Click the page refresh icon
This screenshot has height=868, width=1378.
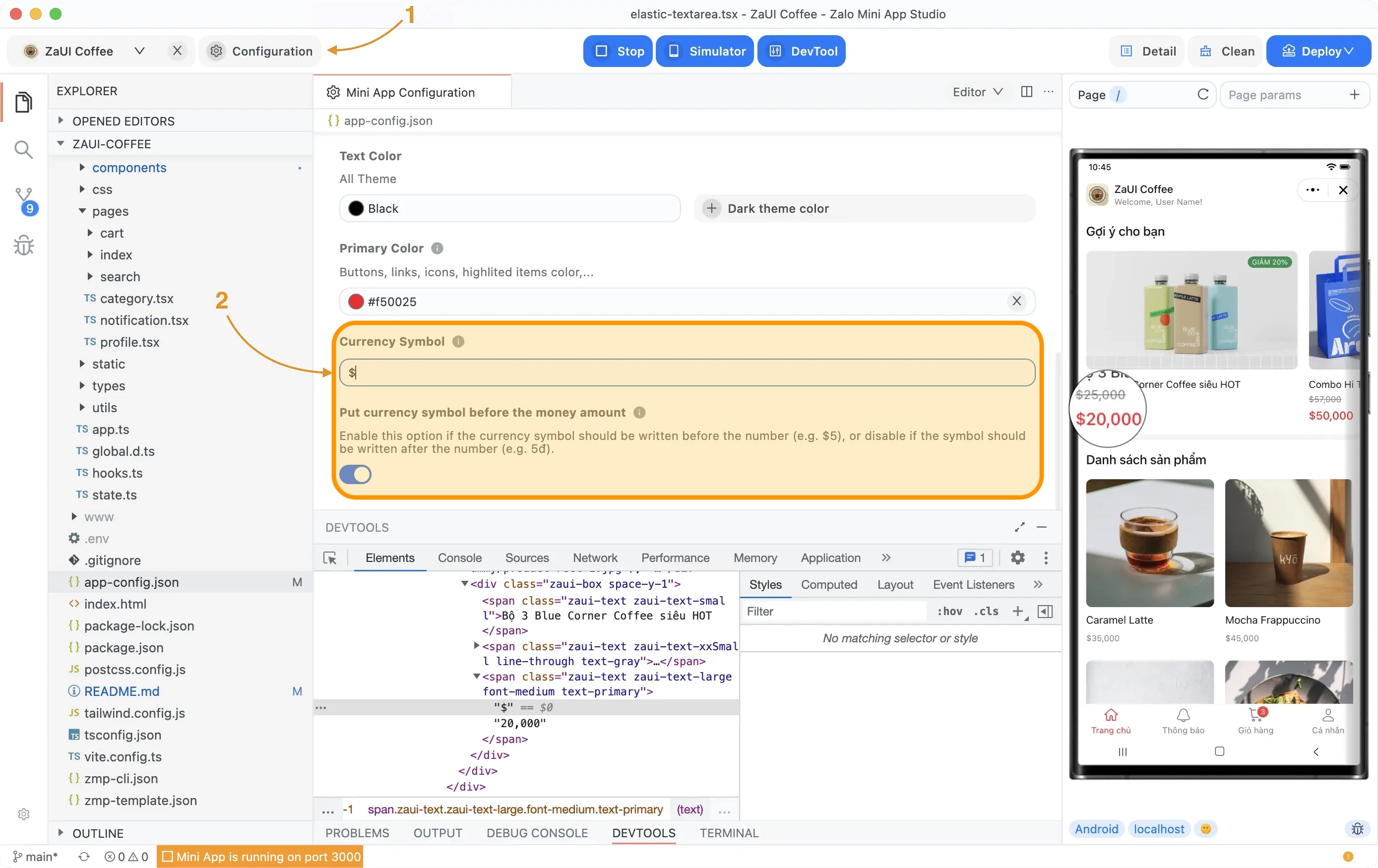[x=1204, y=94]
